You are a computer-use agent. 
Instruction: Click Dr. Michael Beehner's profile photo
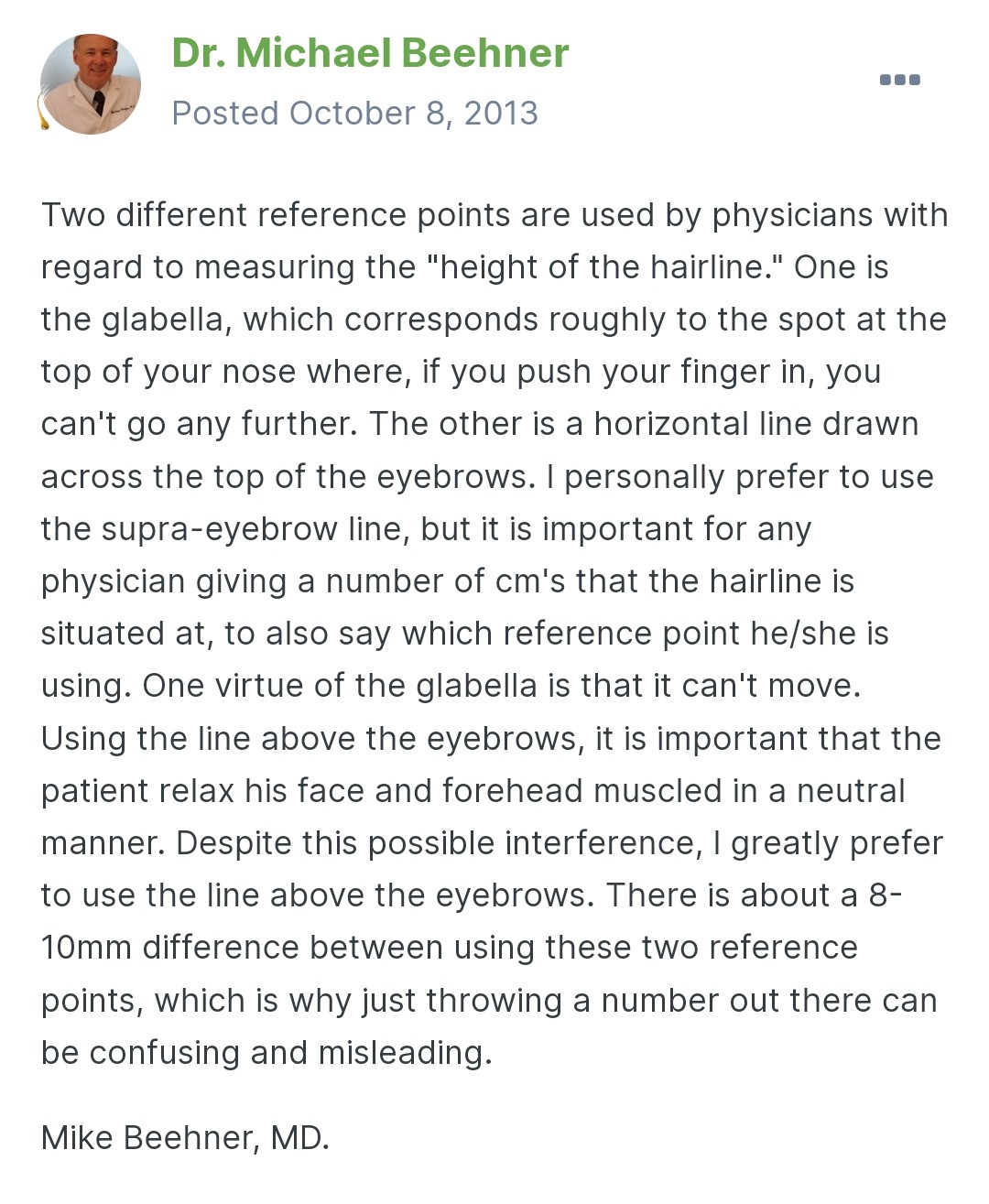(91, 84)
